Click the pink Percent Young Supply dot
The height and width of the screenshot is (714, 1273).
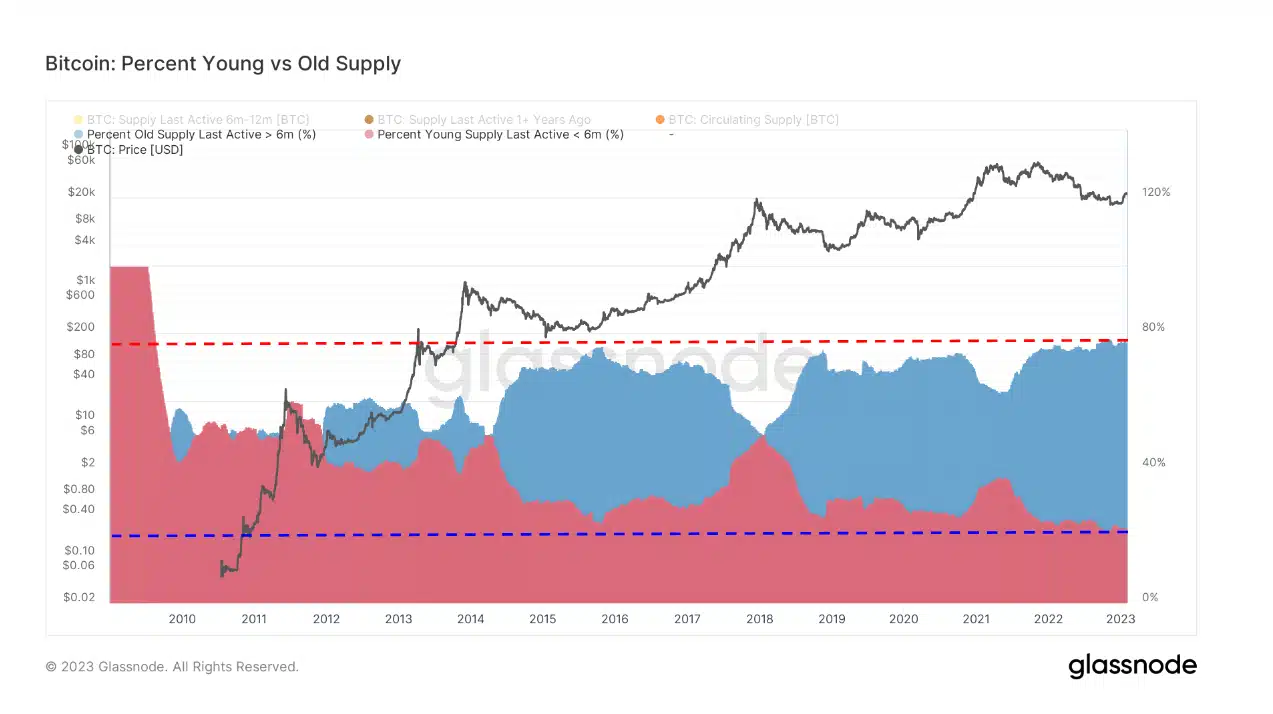pyautogui.click(x=369, y=135)
